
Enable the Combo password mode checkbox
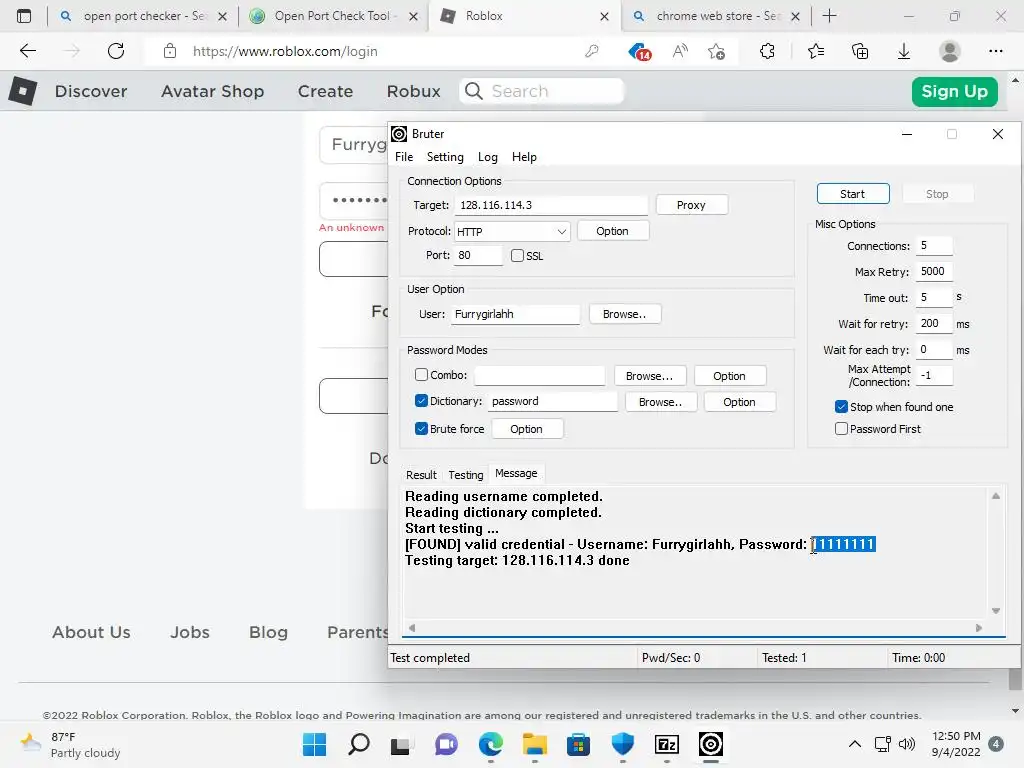[x=421, y=375]
